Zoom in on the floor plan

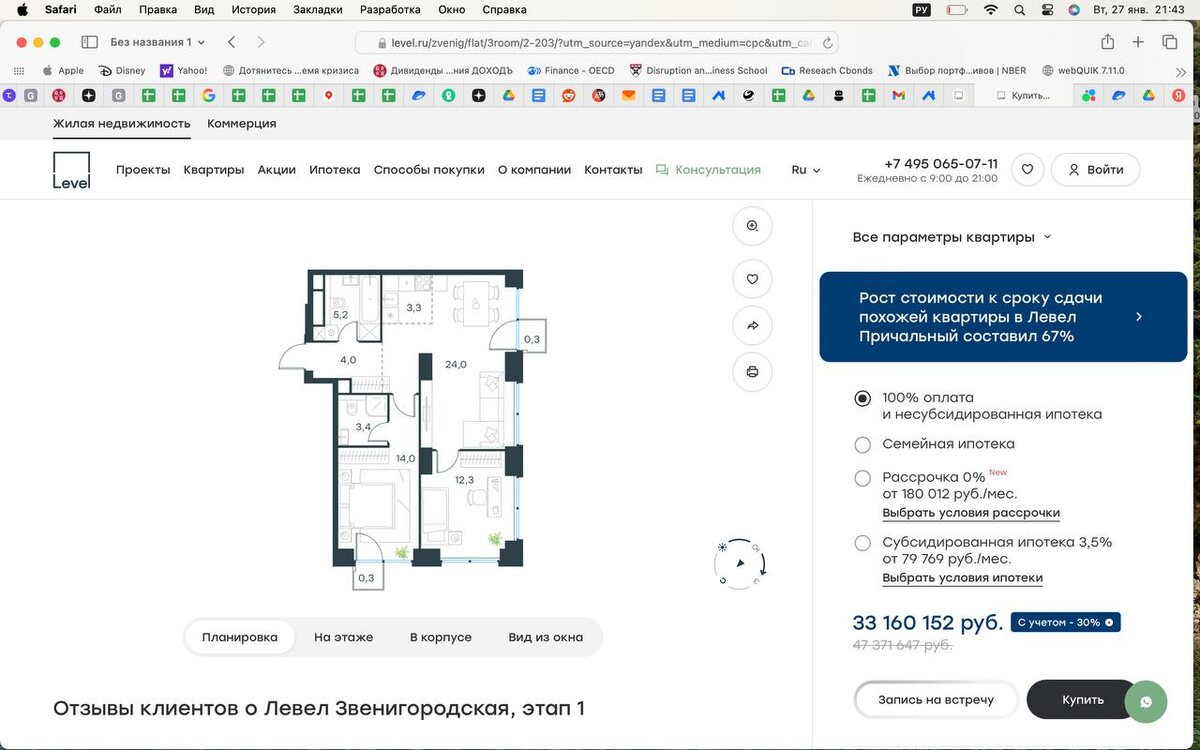[752, 226]
